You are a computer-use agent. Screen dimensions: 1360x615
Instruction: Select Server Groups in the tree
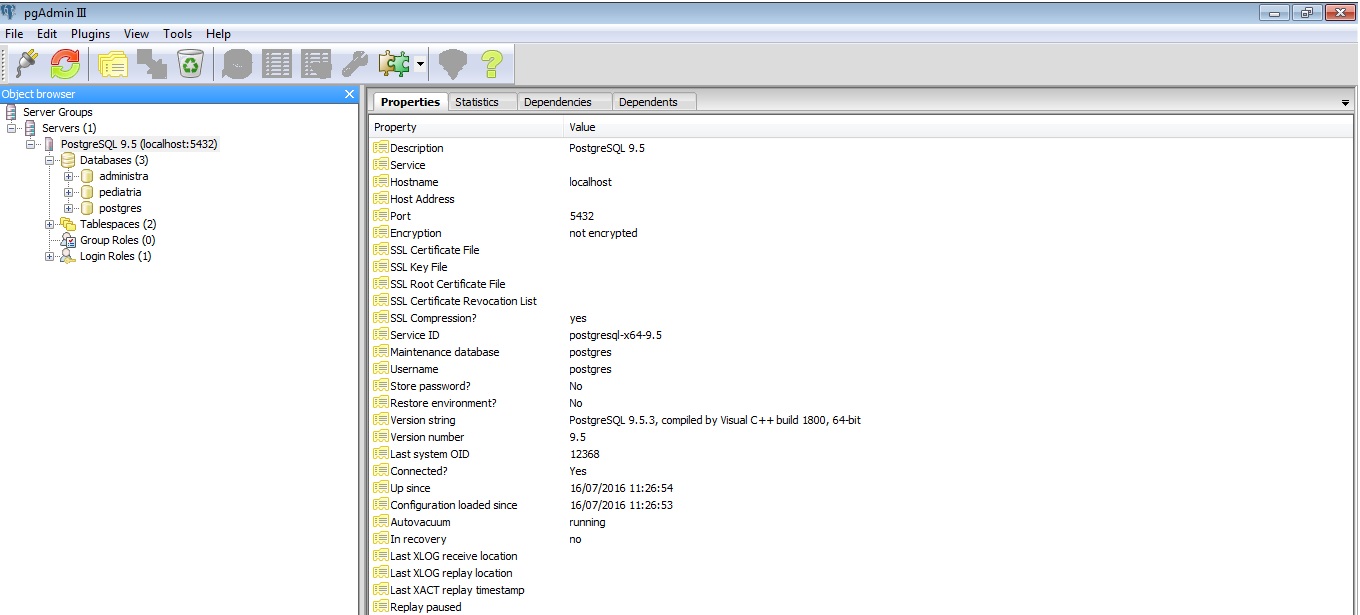(58, 112)
